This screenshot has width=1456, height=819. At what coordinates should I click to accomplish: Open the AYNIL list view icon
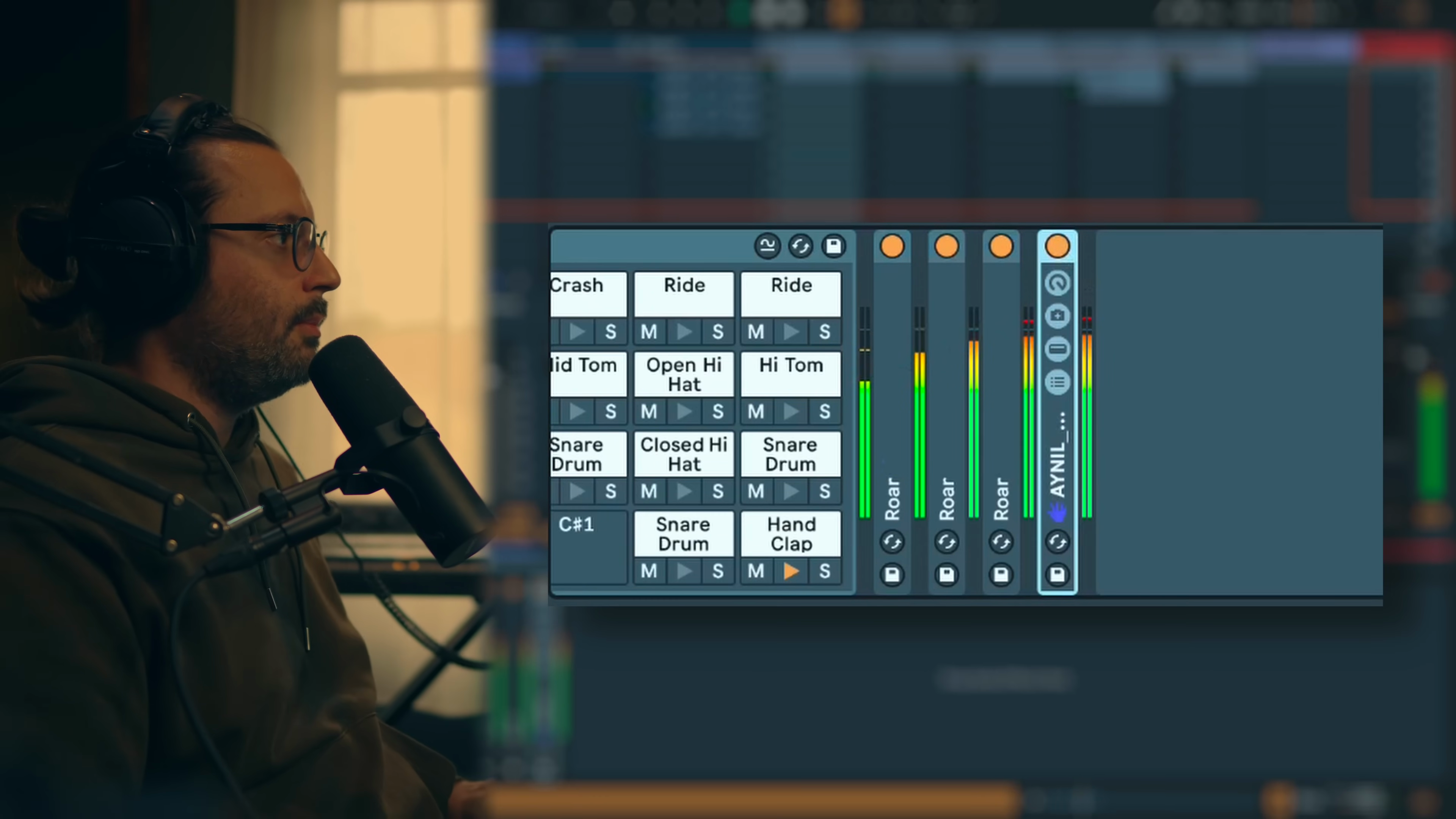[1057, 383]
